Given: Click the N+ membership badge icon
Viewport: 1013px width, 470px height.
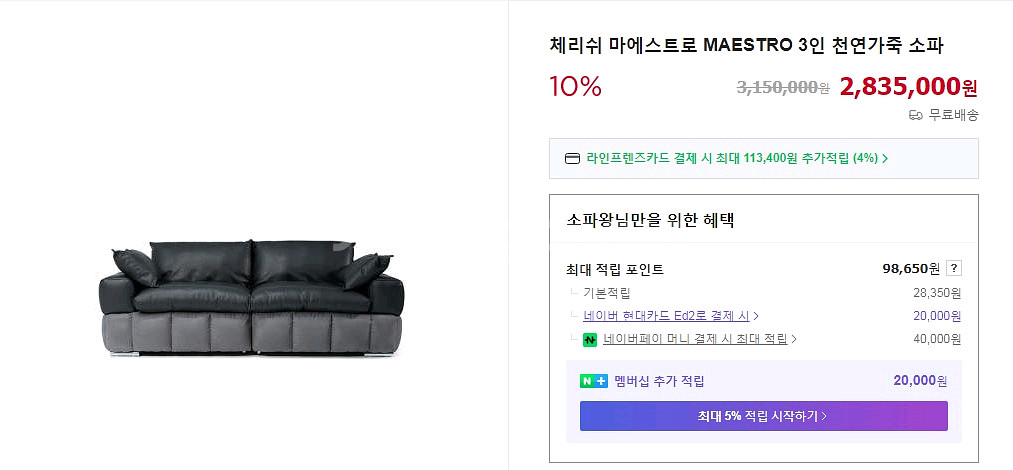Looking at the screenshot, I should click(x=594, y=381).
